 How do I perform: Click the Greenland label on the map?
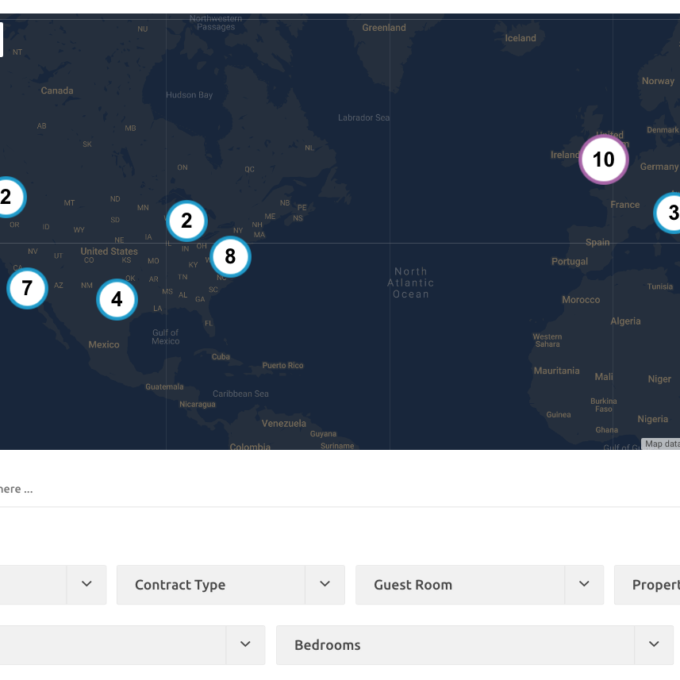click(384, 28)
